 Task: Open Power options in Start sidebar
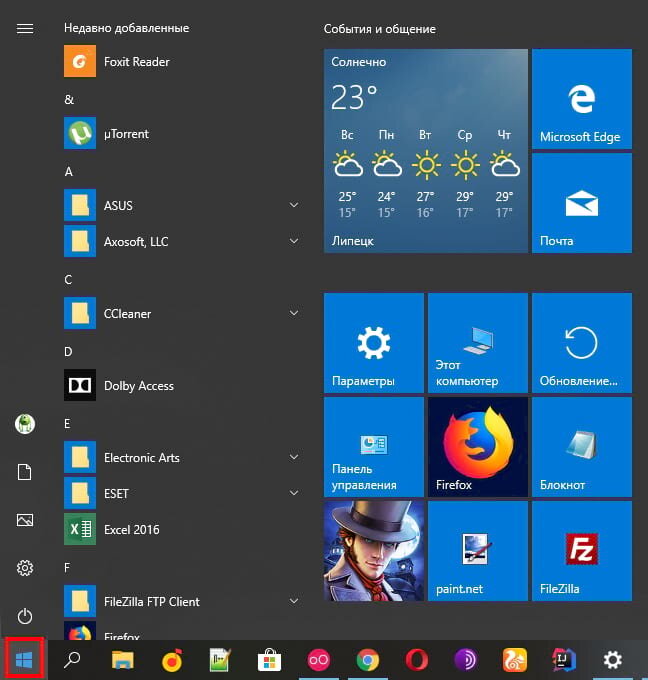click(x=25, y=616)
